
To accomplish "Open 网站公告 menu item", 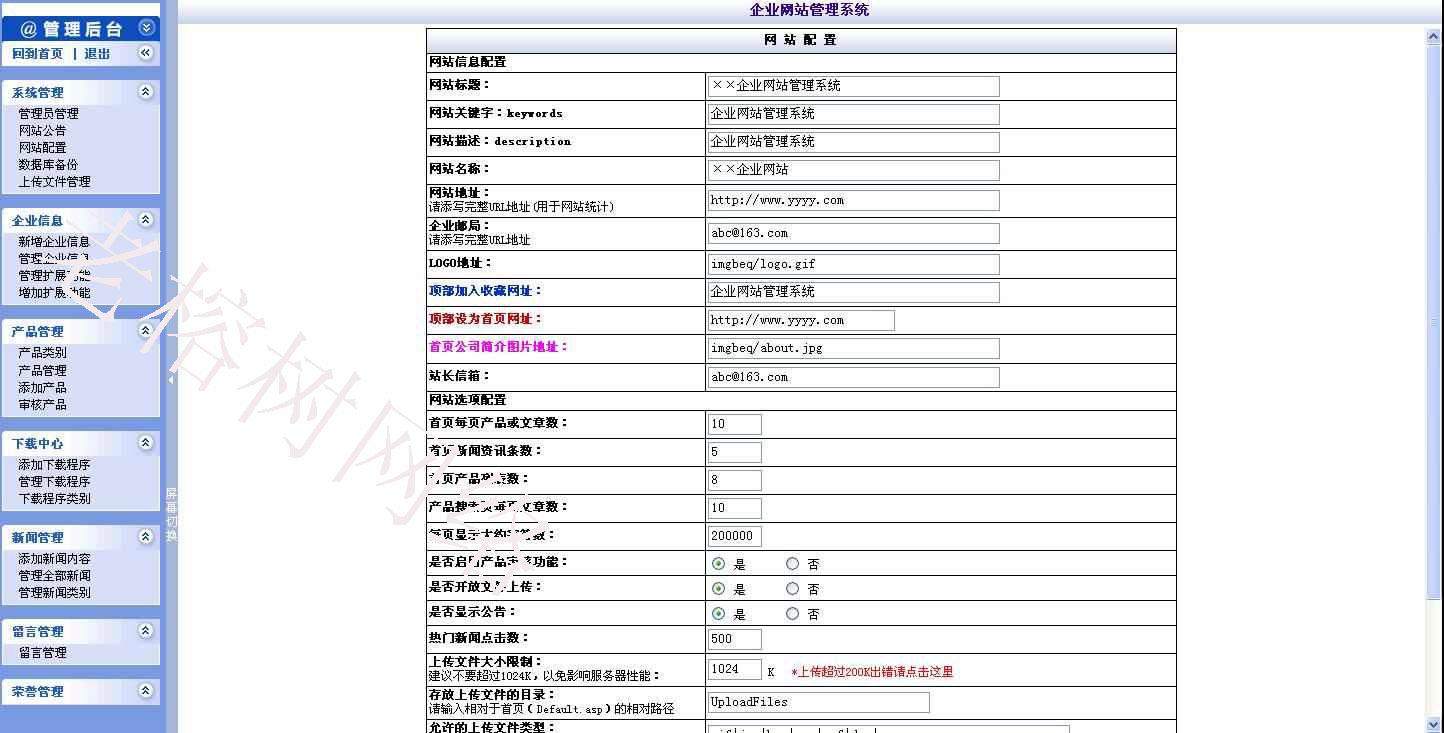I will [42, 131].
